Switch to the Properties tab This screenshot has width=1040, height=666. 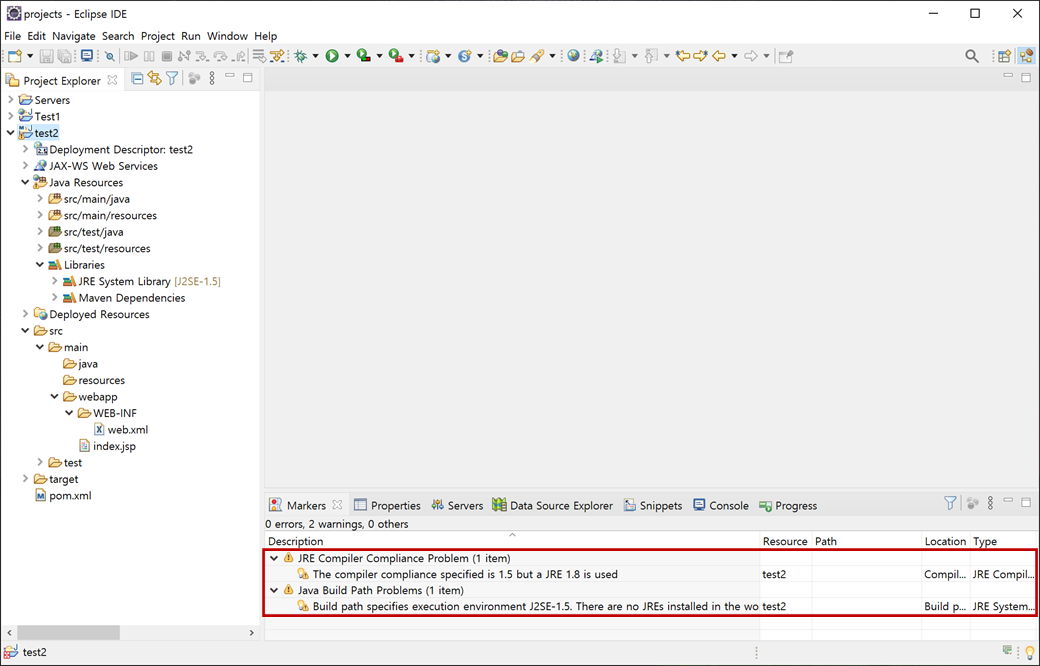click(387, 505)
